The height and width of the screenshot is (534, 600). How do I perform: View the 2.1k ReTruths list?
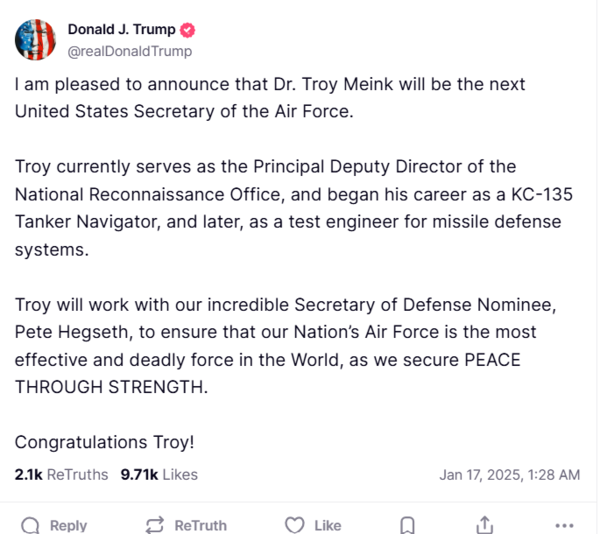click(x=61, y=474)
